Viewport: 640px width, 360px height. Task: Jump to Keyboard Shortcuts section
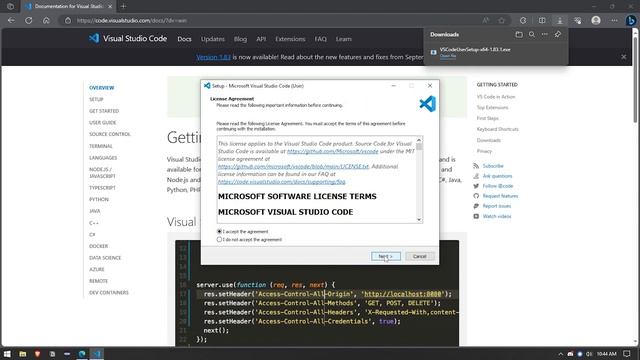498,129
